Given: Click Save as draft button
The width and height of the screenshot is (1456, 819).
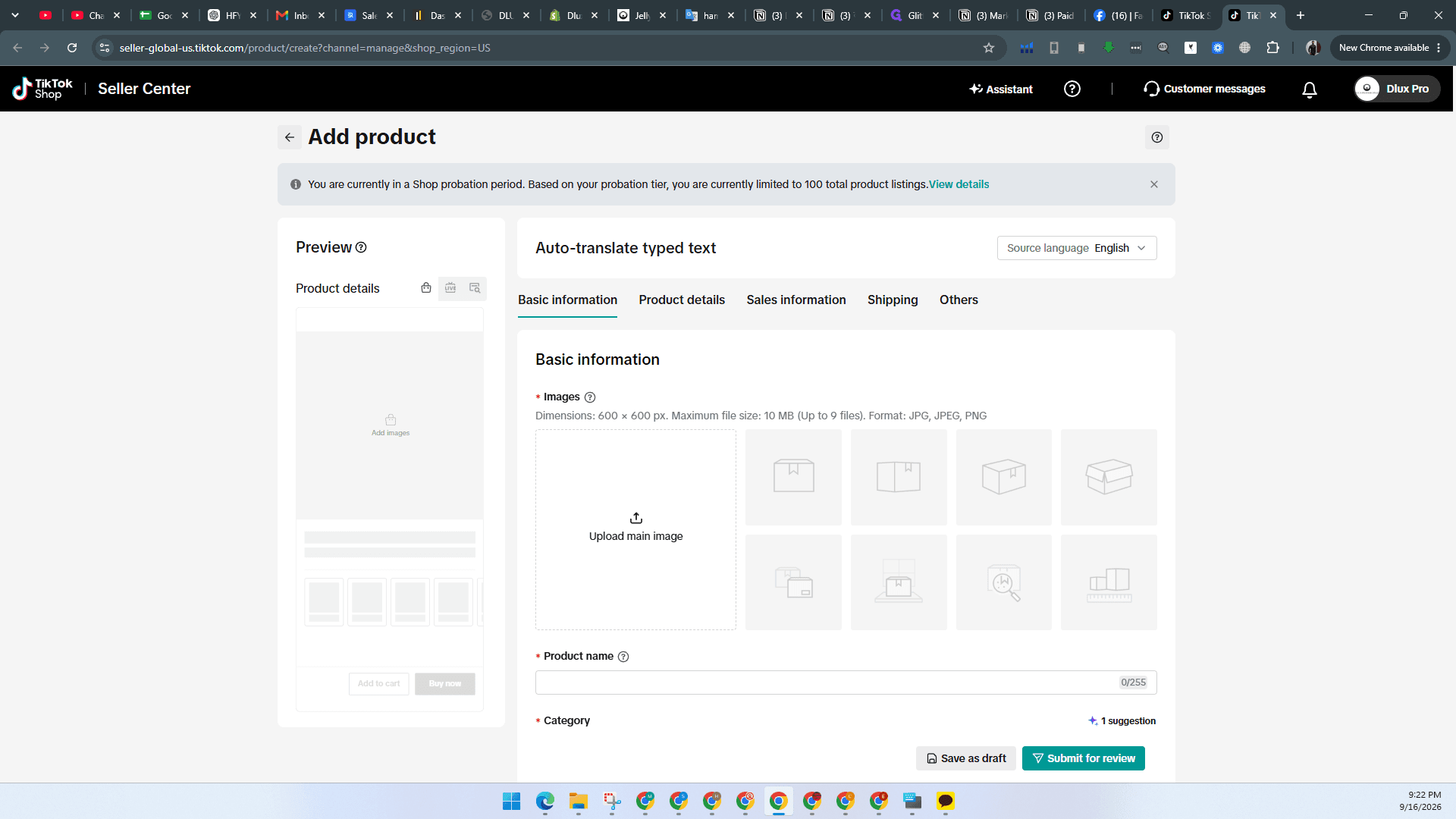Looking at the screenshot, I should click(965, 758).
